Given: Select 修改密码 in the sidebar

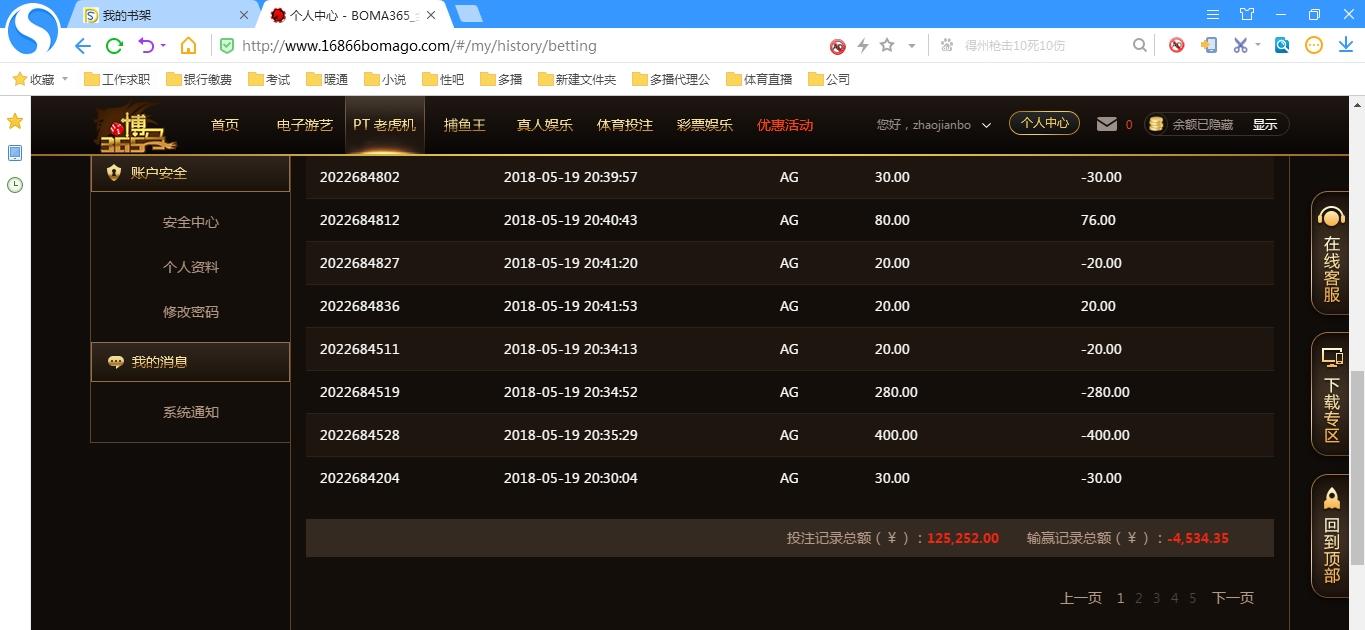Looking at the screenshot, I should (x=190, y=312).
